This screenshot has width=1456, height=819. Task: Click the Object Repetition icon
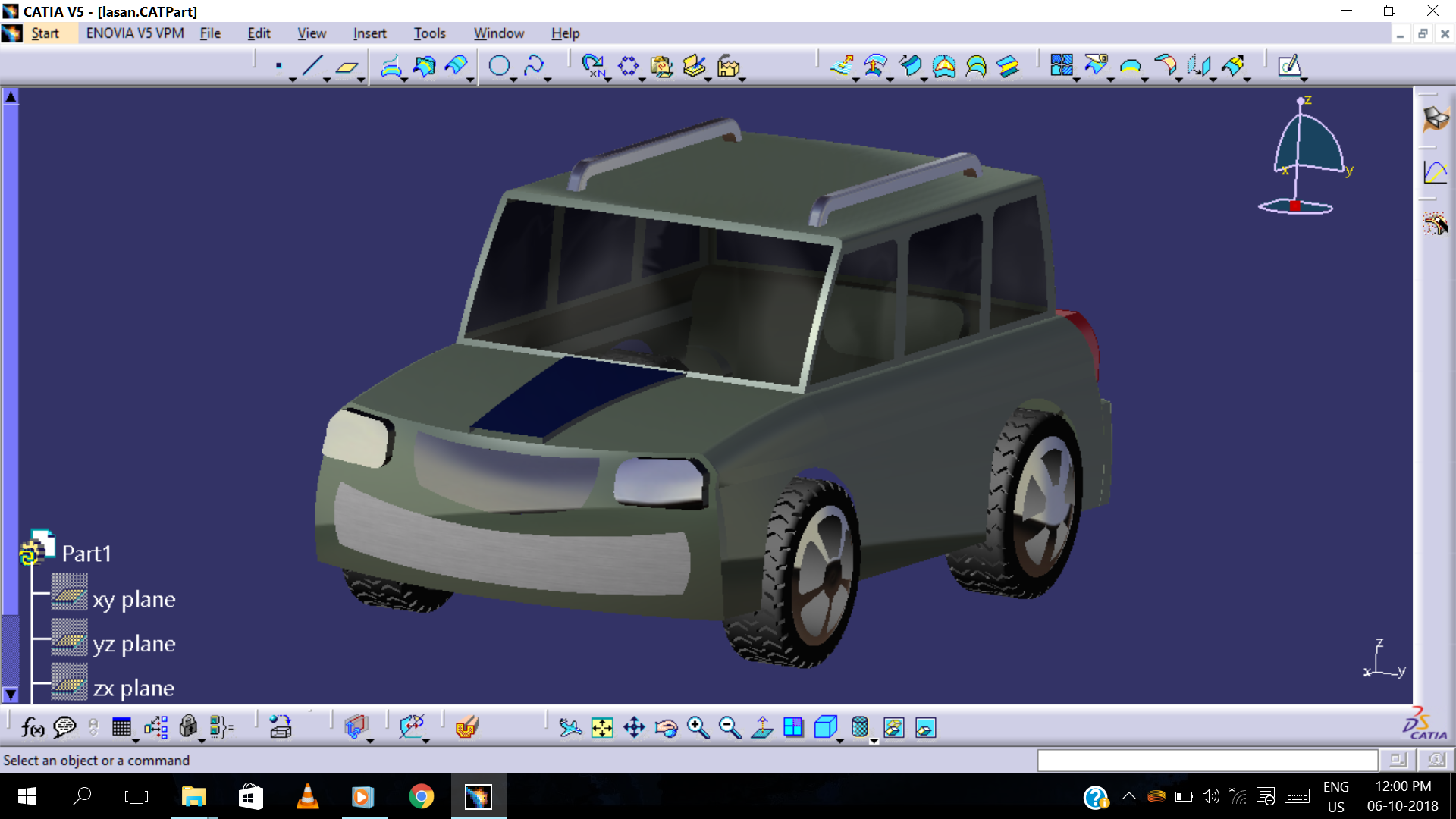tap(593, 67)
